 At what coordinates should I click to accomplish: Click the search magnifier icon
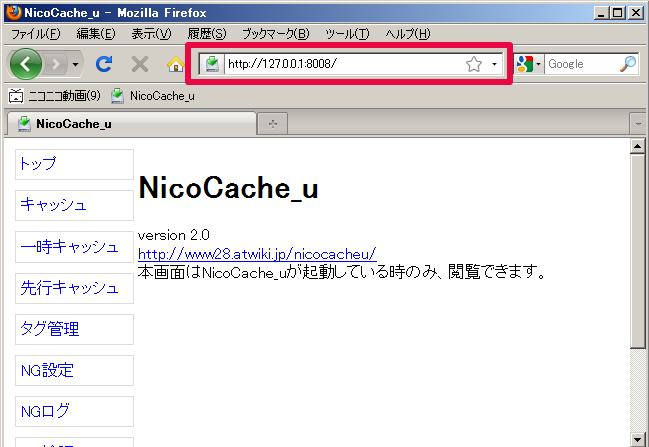coord(627,64)
